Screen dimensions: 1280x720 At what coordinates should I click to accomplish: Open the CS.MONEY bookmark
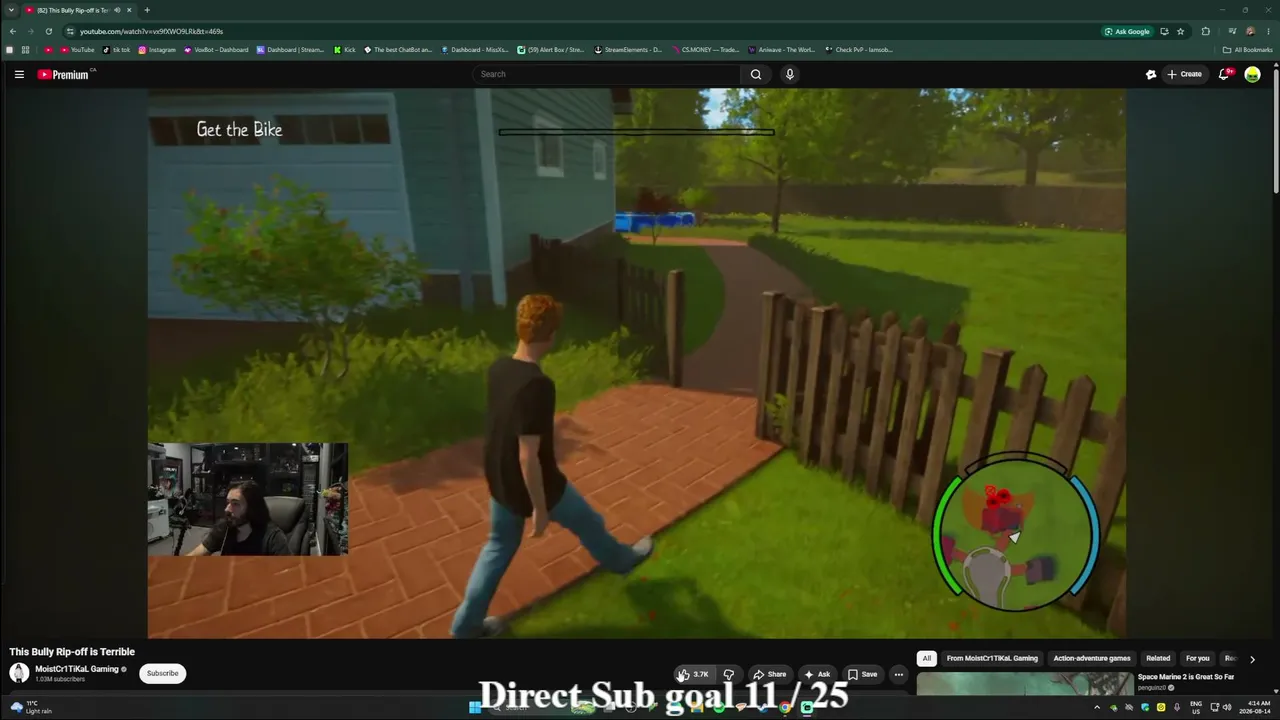coord(706,50)
